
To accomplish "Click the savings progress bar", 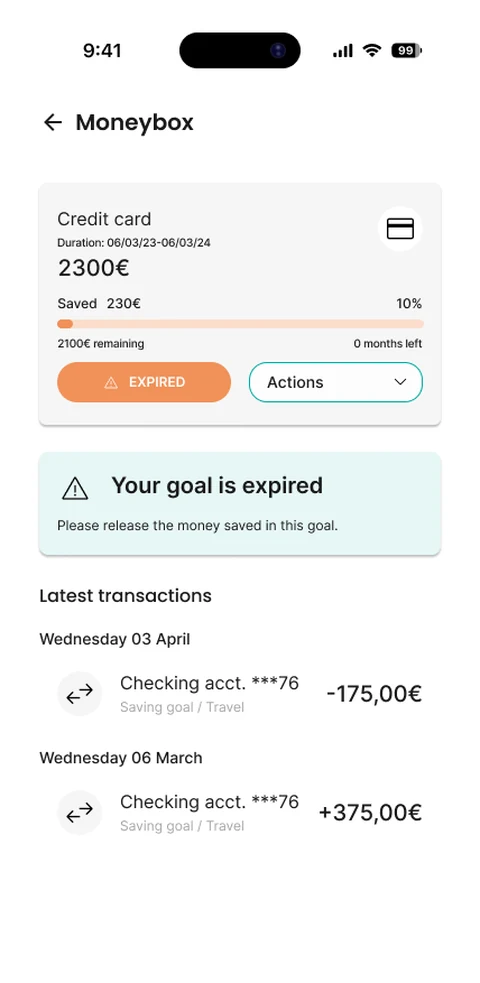I will click(x=240, y=323).
